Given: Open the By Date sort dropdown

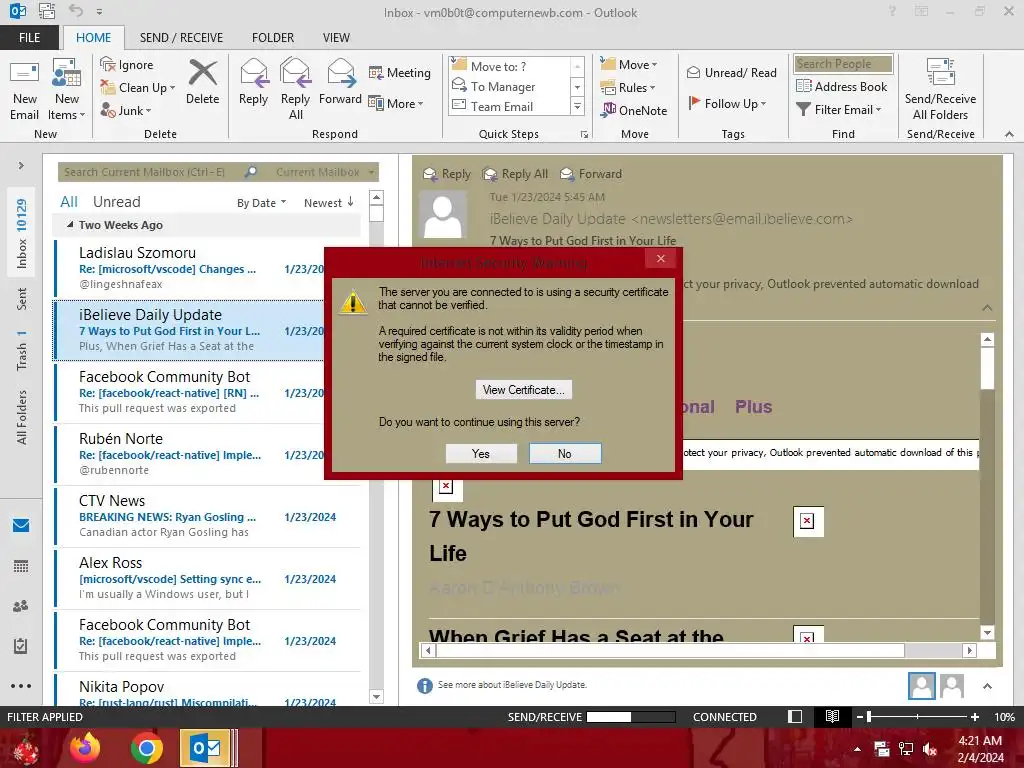Looking at the screenshot, I should (x=261, y=203).
